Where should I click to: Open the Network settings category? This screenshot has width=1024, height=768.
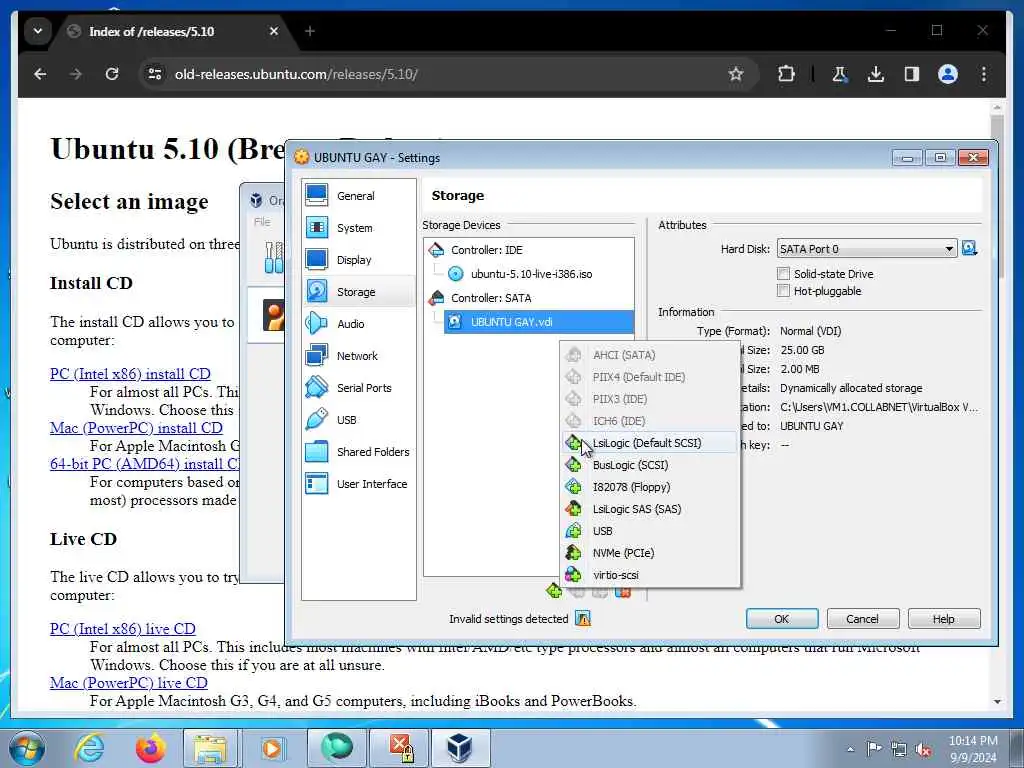(359, 356)
